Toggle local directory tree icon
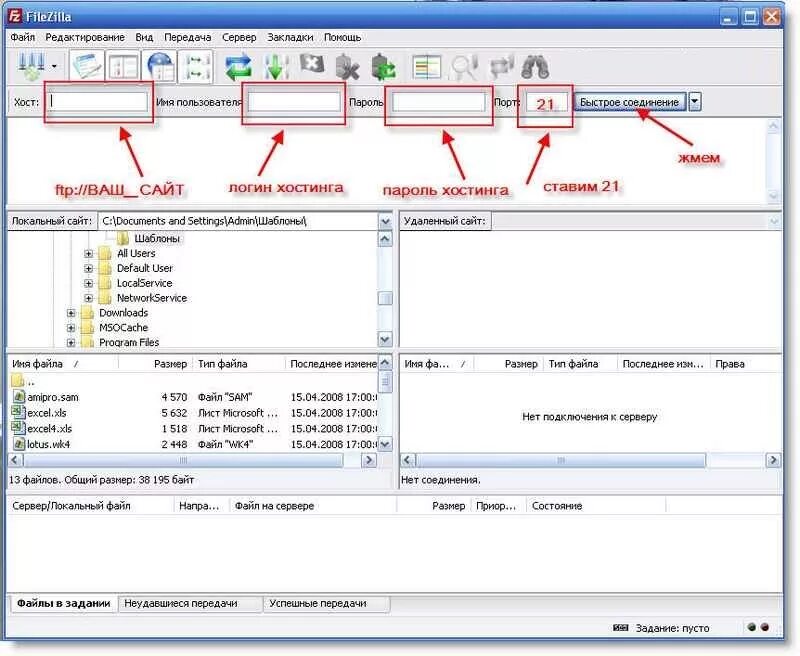The width and height of the screenshot is (800, 656). [123, 66]
